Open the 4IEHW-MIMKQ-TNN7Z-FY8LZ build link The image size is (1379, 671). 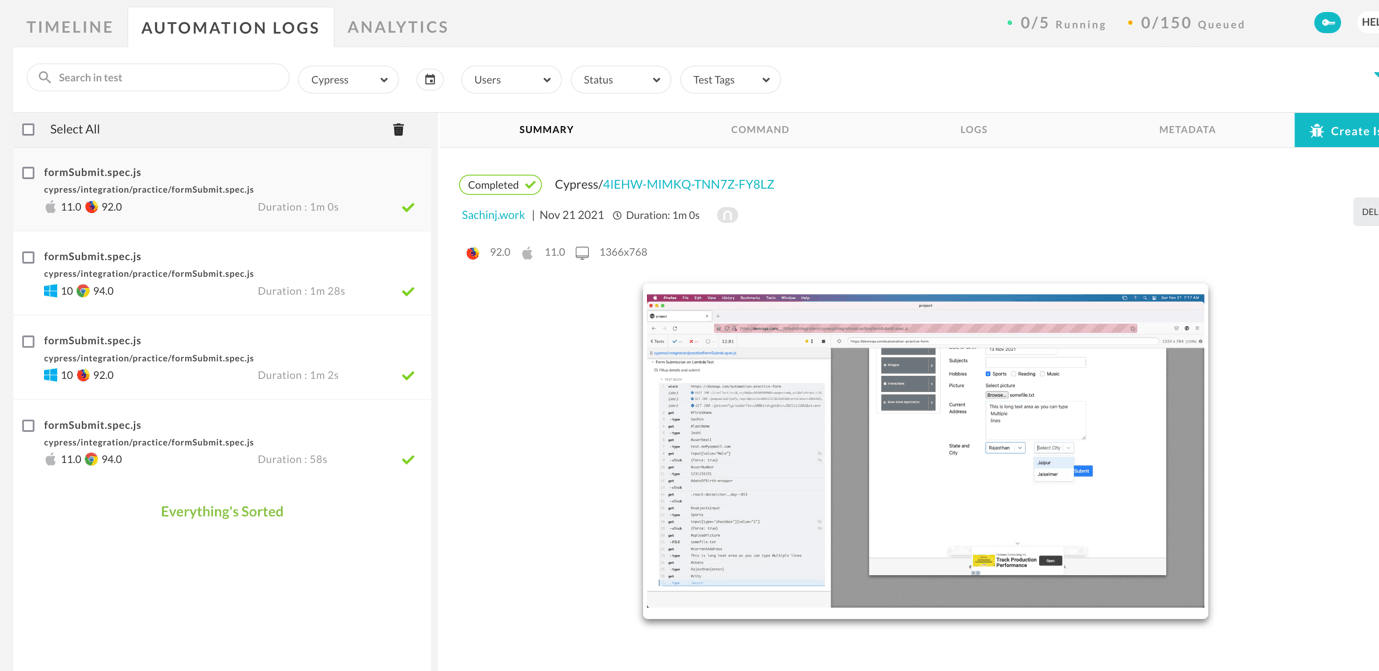tap(688, 185)
